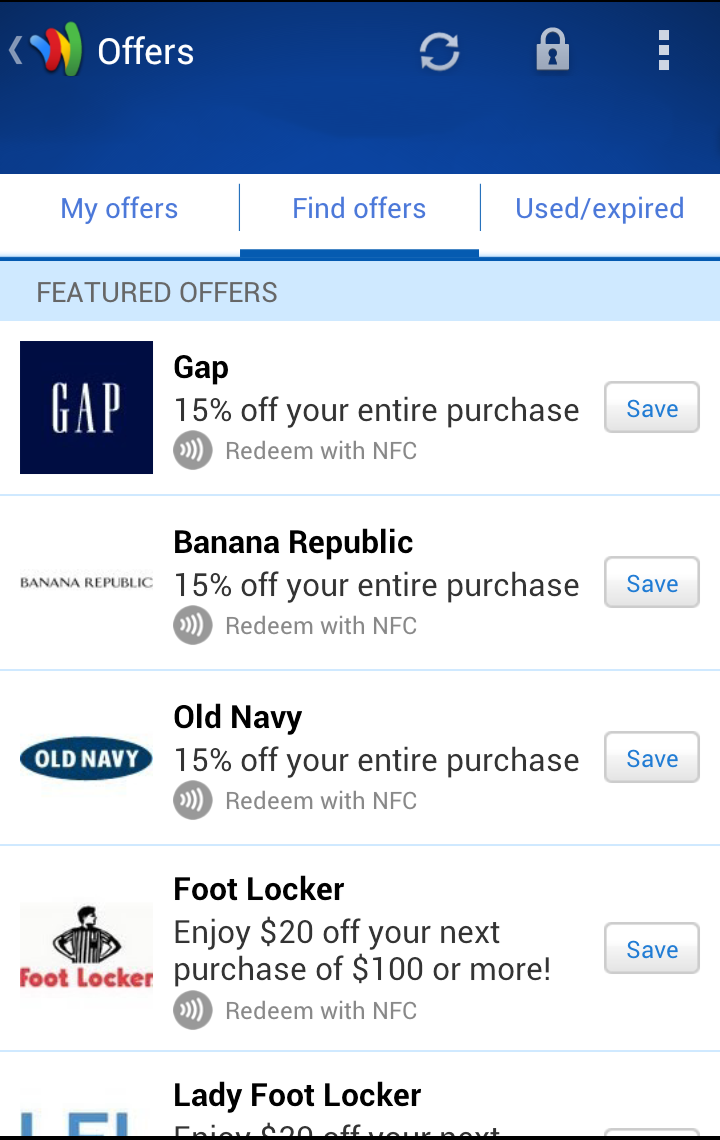Switch to the My offers tab
Viewport: 720px width, 1140px height.
point(119,209)
